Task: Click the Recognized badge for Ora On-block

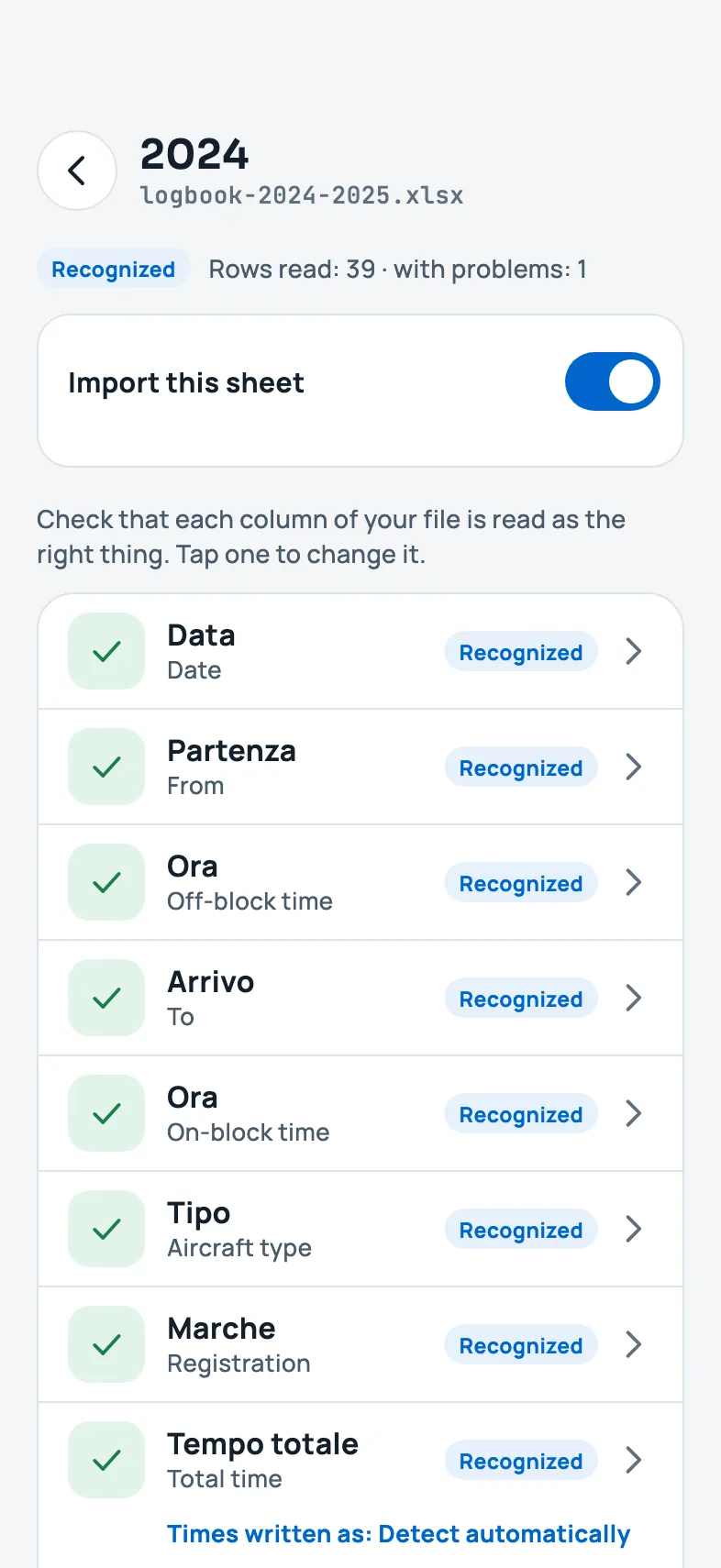Action: [521, 1114]
